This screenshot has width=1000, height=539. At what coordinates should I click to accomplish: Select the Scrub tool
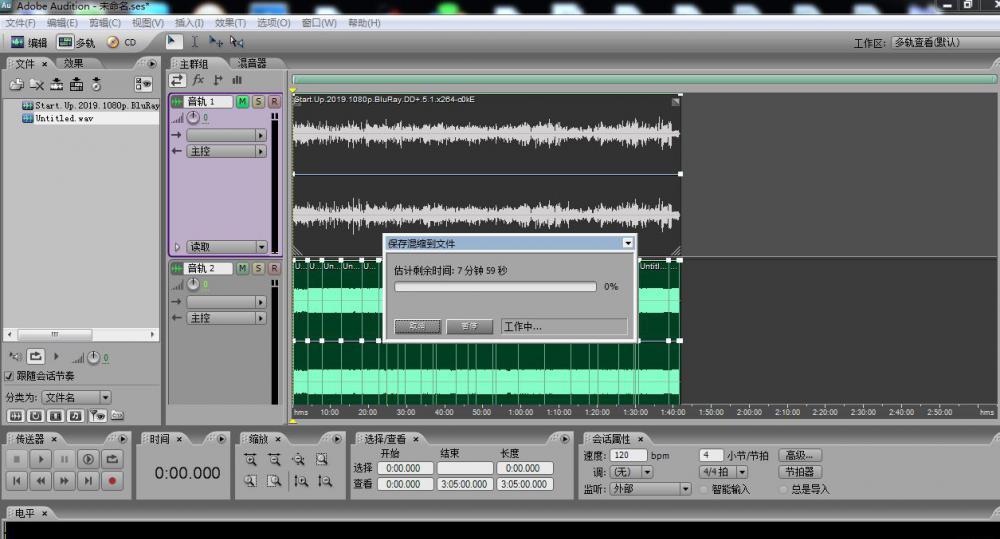237,42
